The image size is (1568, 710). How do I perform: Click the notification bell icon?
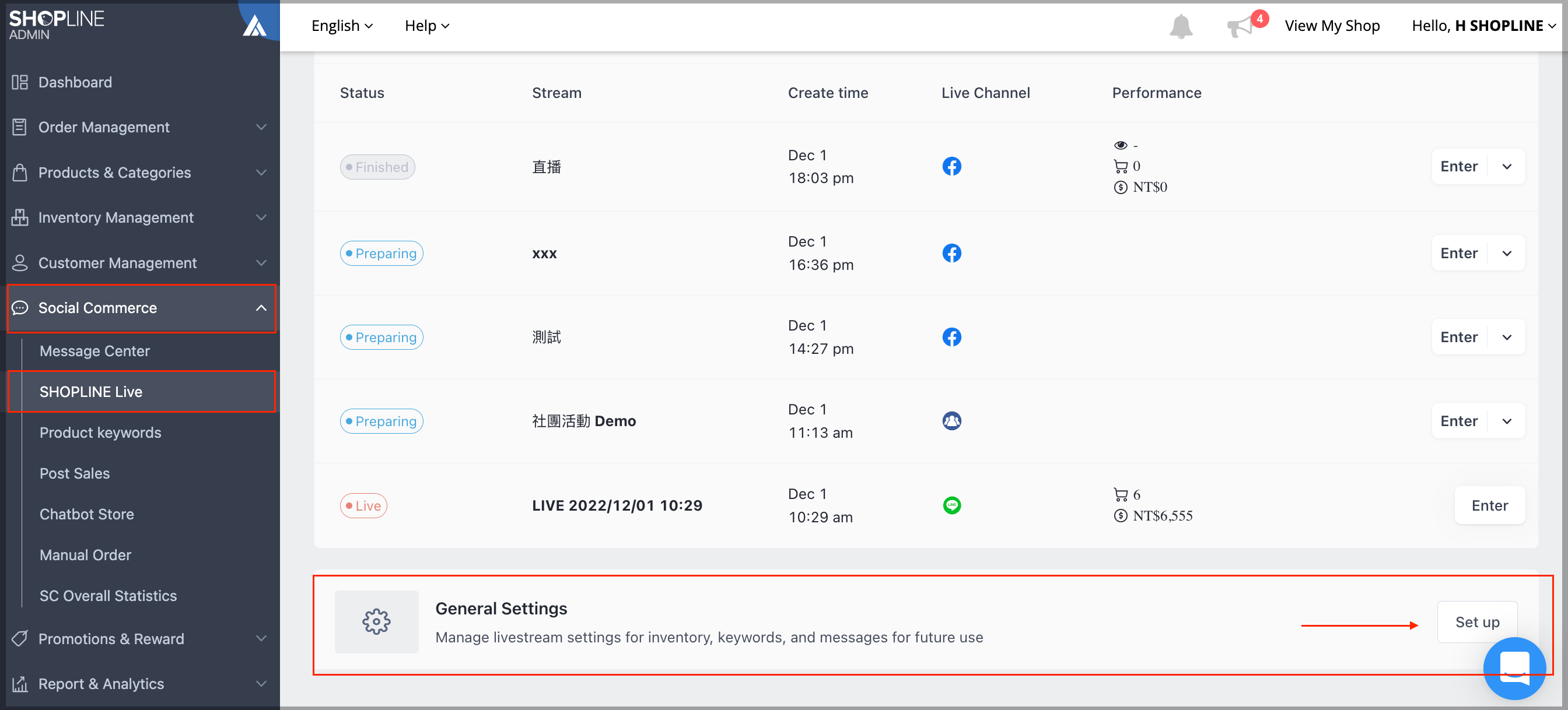(x=1180, y=26)
